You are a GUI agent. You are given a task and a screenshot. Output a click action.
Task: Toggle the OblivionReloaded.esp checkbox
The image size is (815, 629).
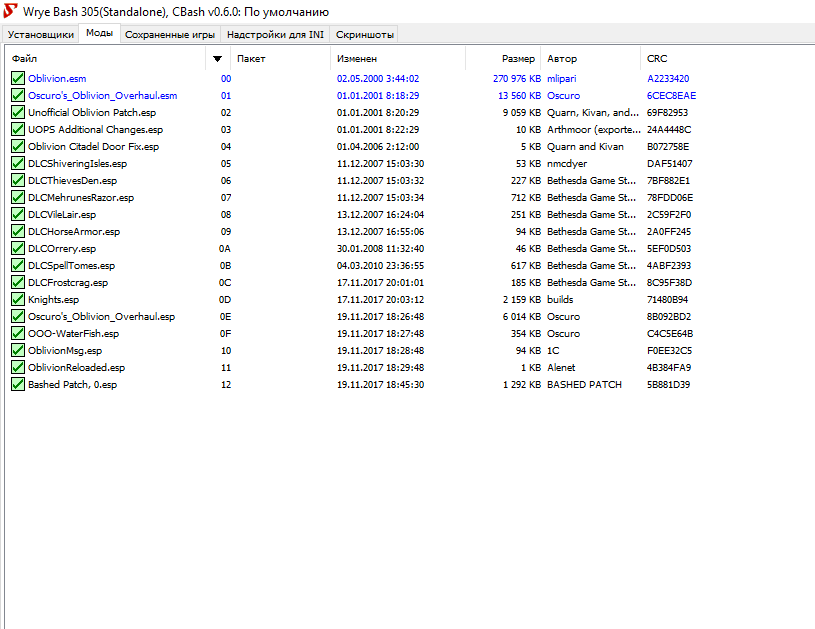click(x=18, y=367)
